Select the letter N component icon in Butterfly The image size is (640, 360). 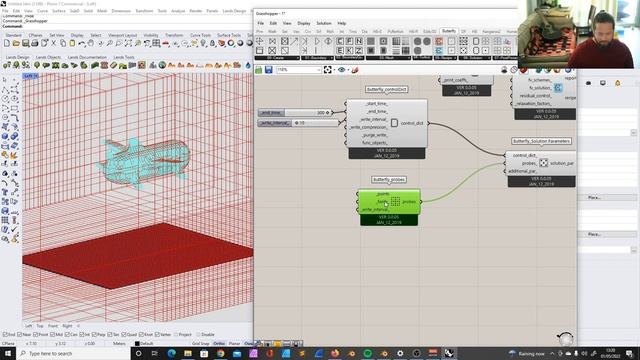click(359, 41)
